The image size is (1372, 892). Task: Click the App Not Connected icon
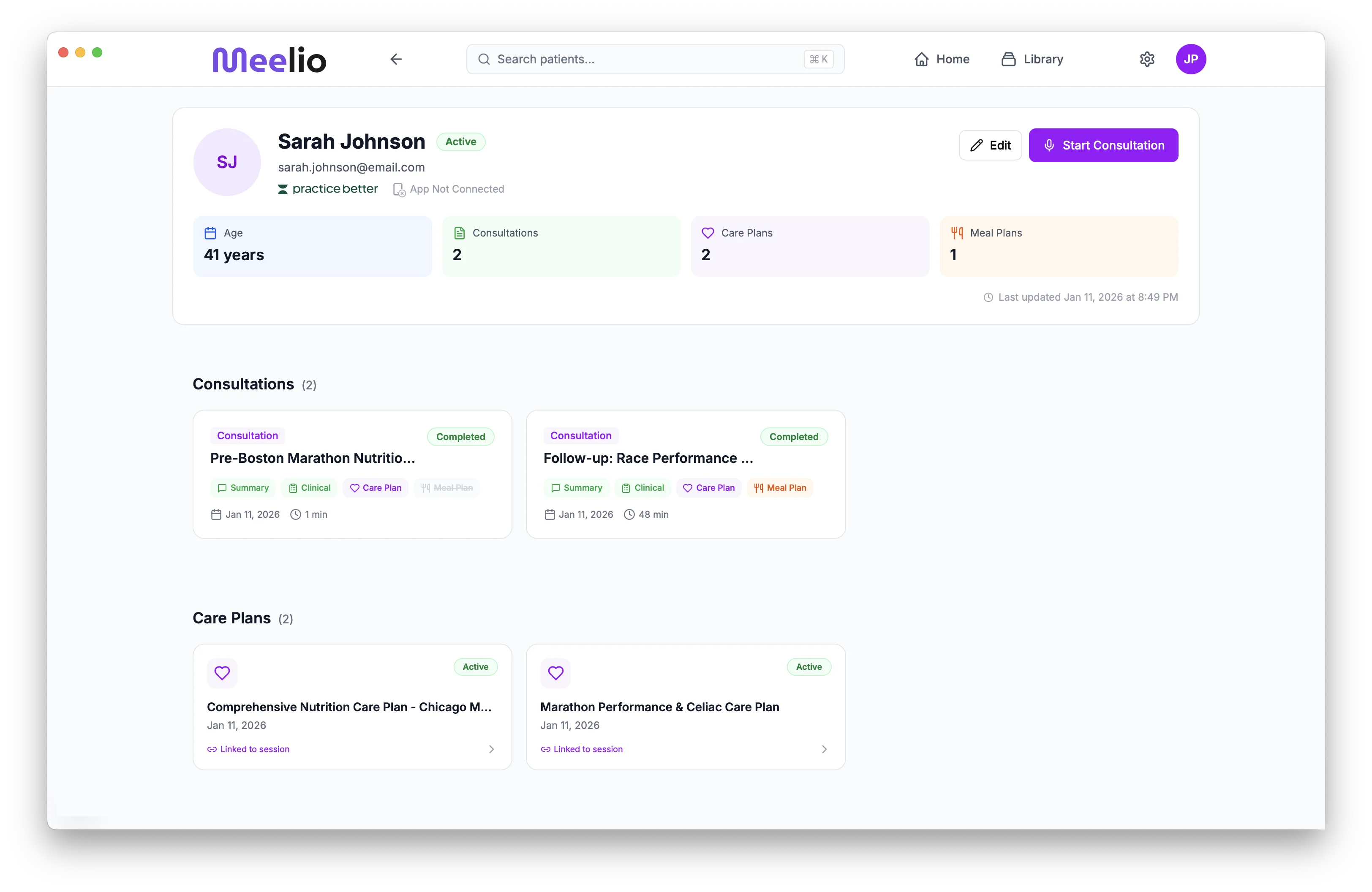point(399,190)
